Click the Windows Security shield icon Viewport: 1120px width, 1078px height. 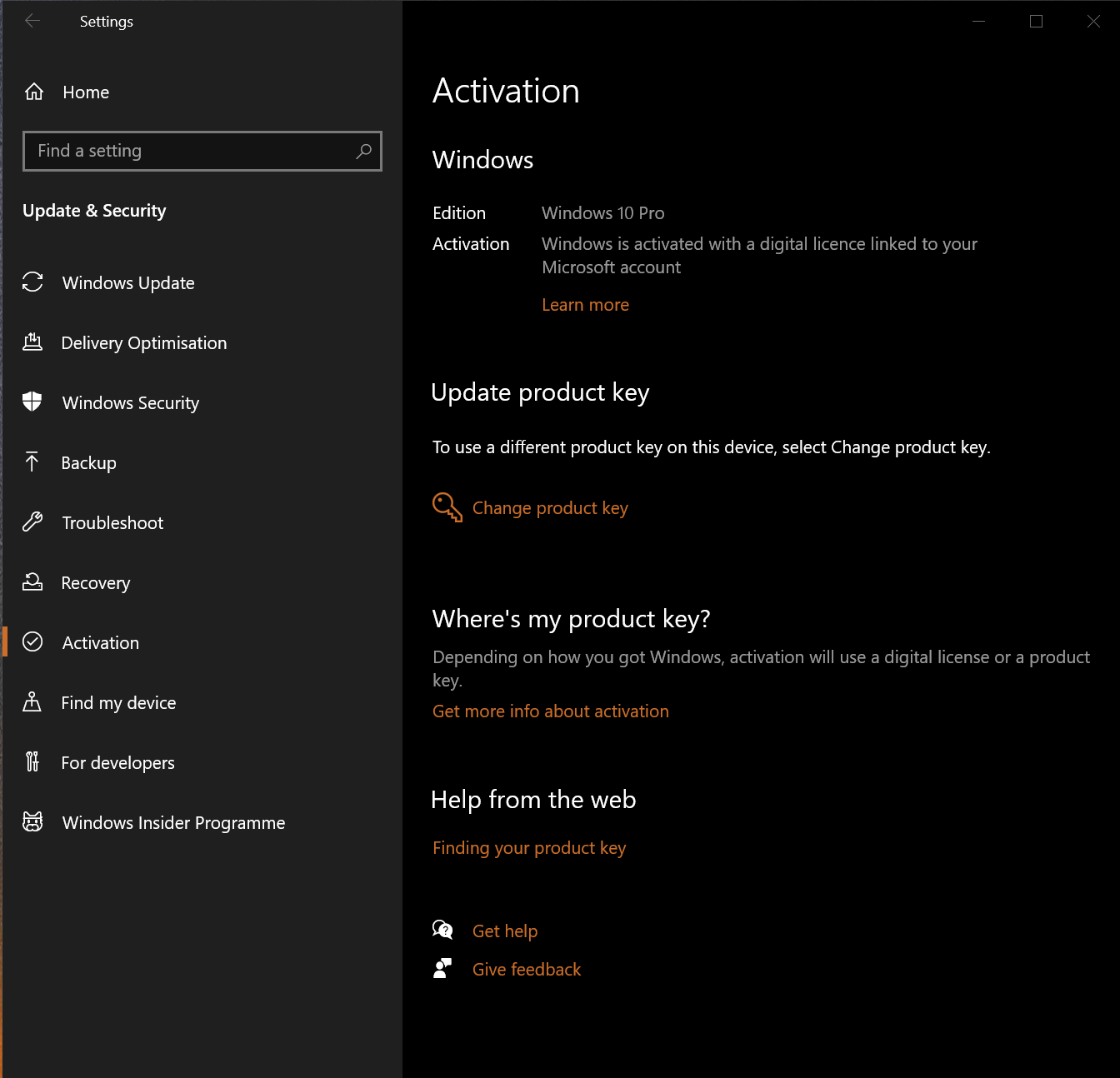pos(32,402)
